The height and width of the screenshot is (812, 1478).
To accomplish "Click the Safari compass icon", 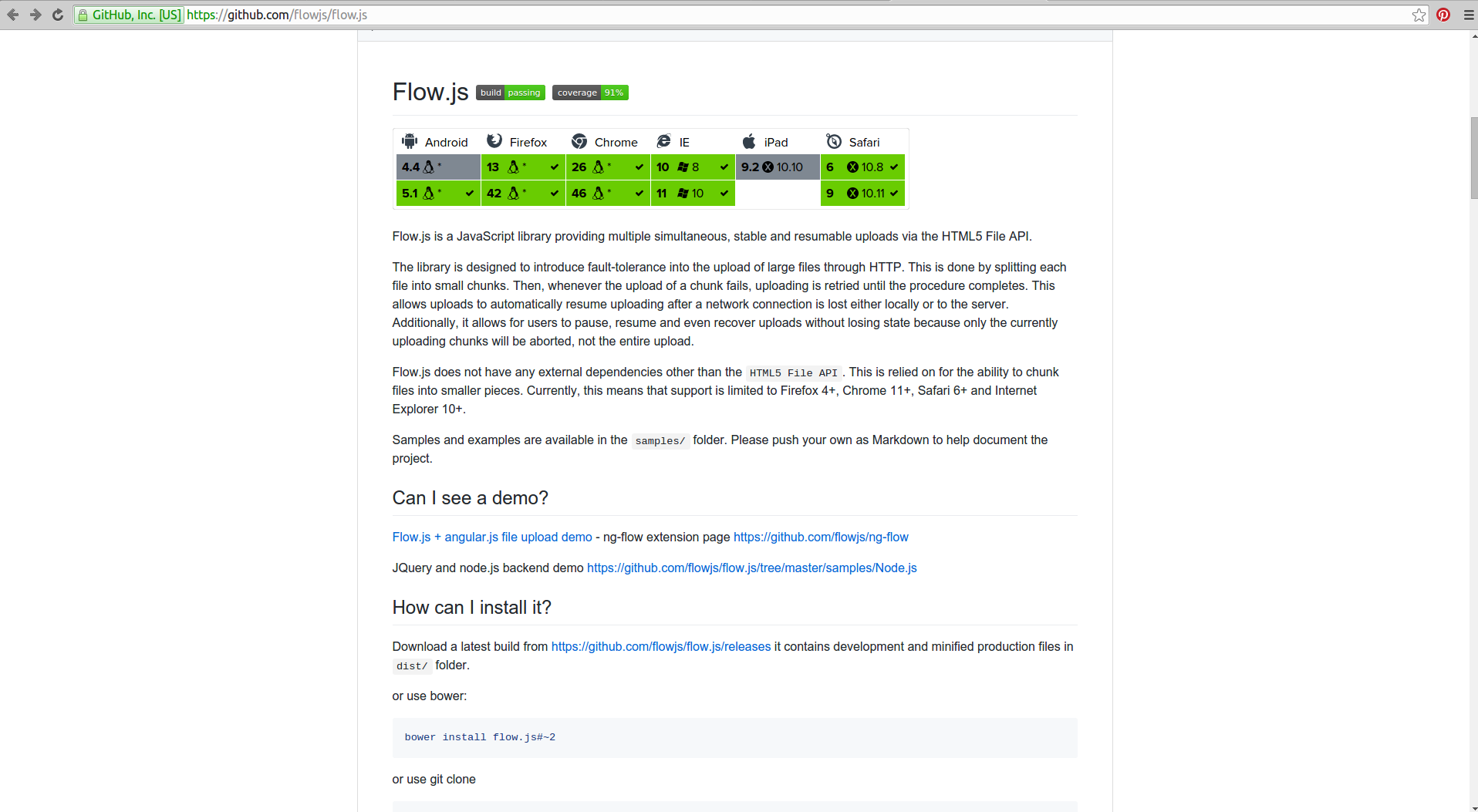I will [x=834, y=141].
